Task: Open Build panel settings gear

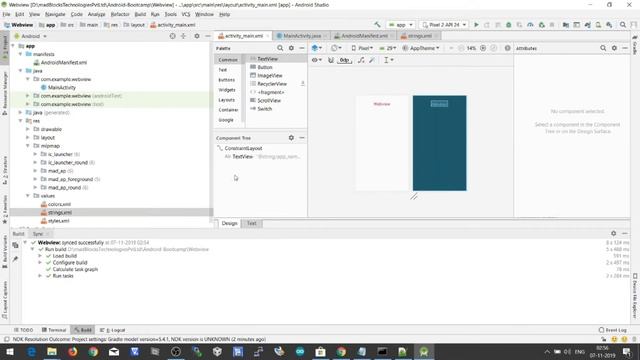Action: click(613, 233)
